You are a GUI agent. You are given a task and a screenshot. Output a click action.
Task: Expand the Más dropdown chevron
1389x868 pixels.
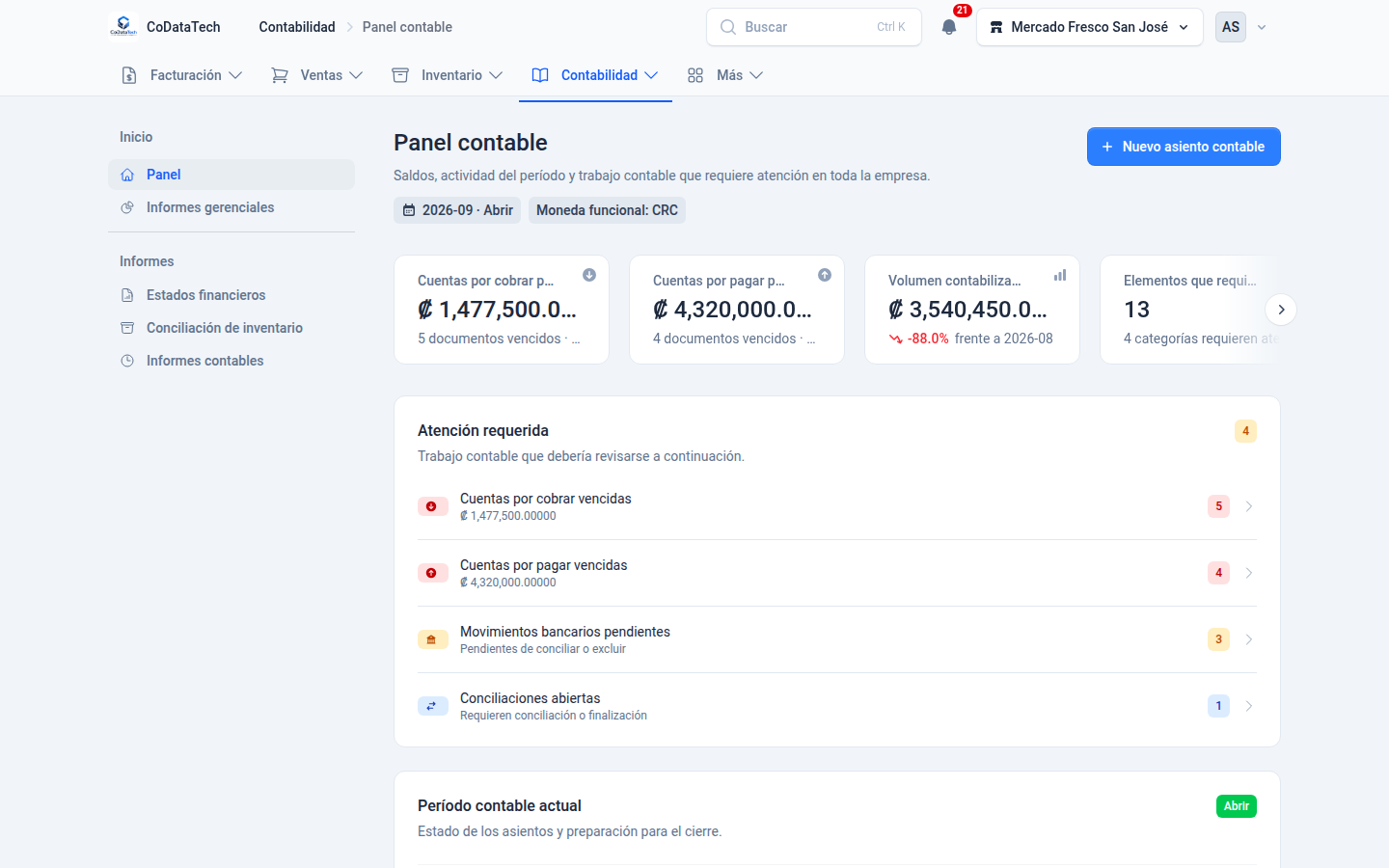pyautogui.click(x=756, y=75)
